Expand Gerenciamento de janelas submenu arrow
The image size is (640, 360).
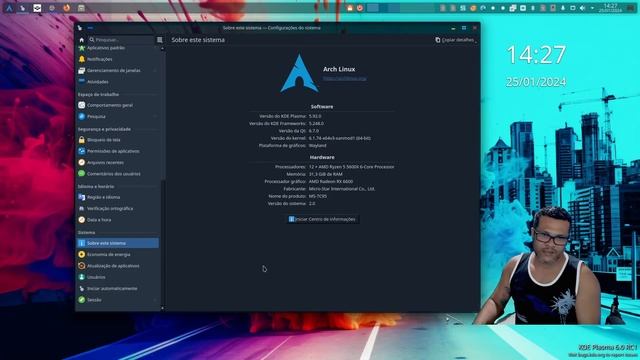(x=155, y=71)
